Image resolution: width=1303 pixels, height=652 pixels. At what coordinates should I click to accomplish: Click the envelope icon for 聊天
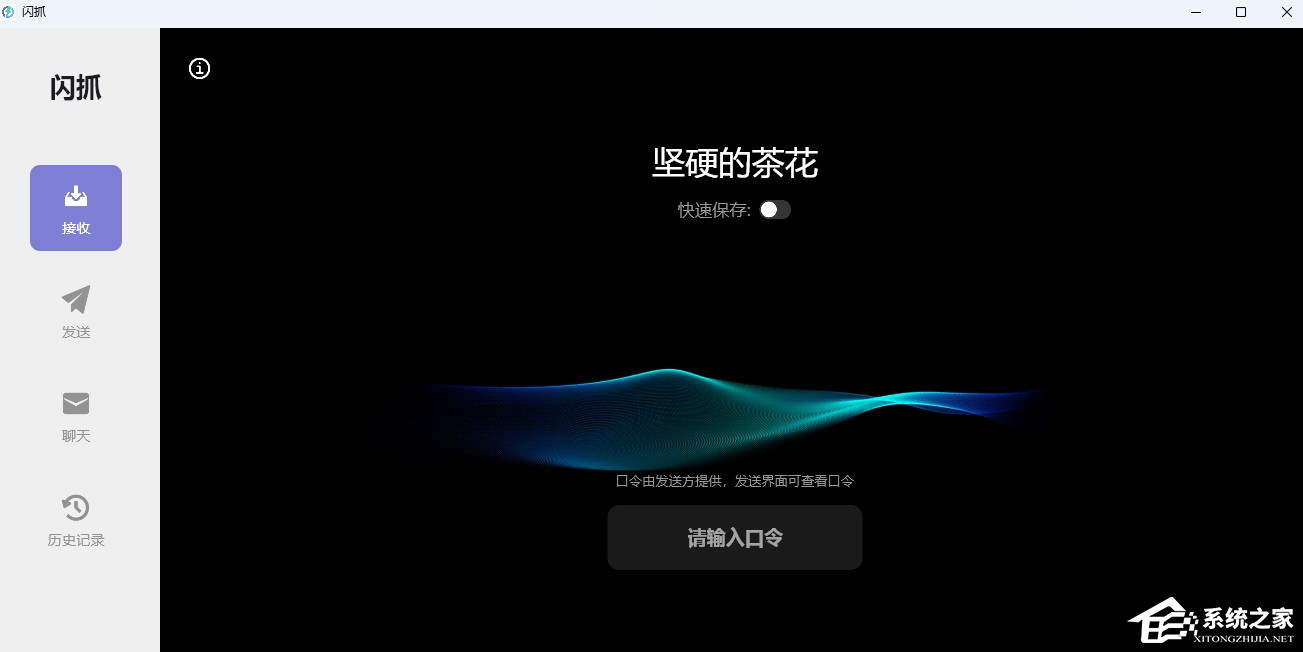(x=75, y=403)
